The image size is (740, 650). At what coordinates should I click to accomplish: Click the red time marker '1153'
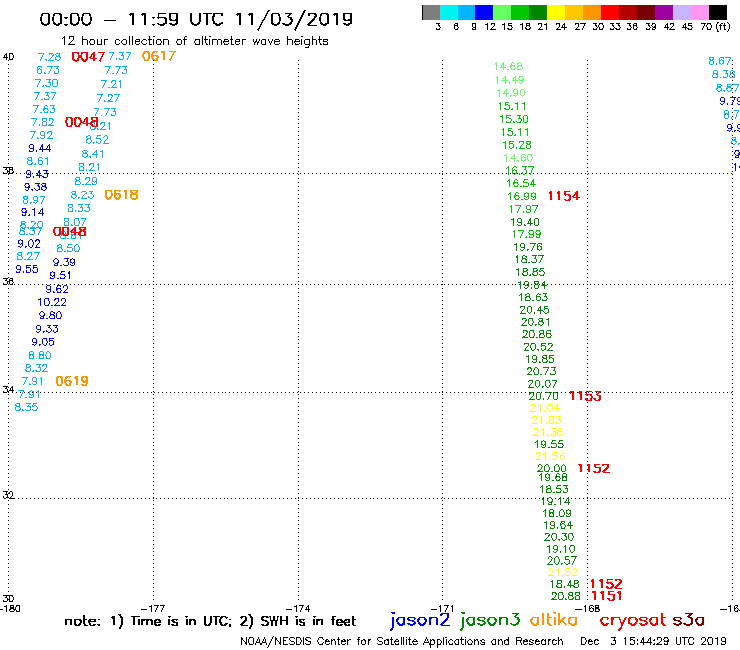(x=585, y=396)
